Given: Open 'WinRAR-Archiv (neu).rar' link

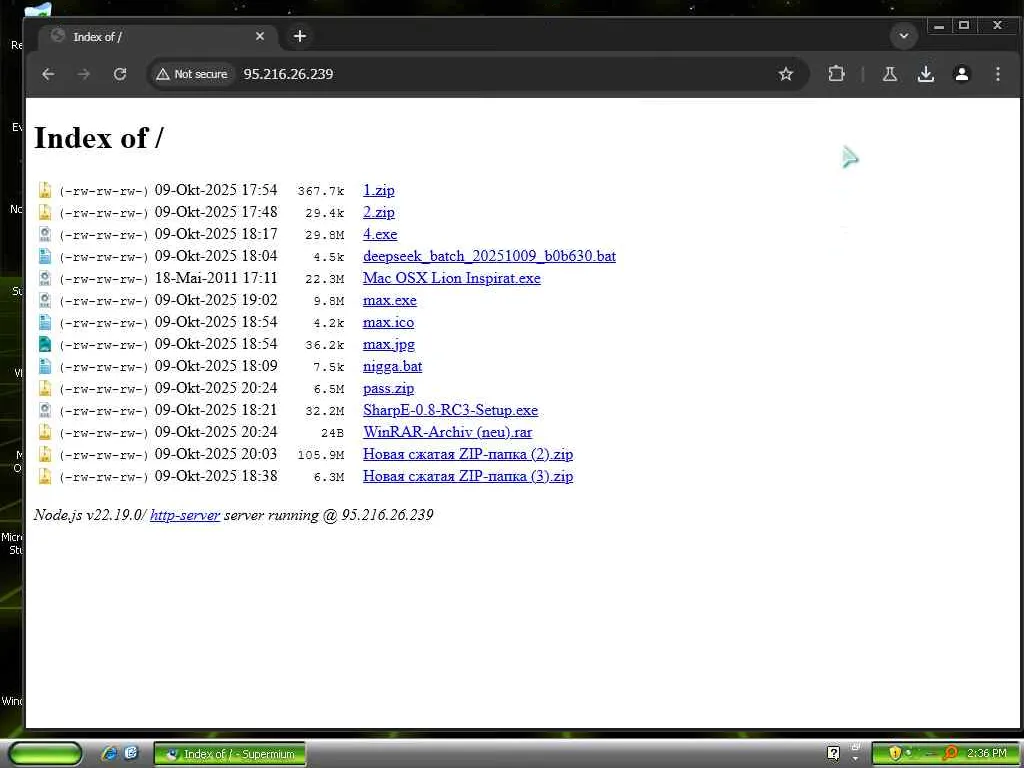Looking at the screenshot, I should coord(447,432).
